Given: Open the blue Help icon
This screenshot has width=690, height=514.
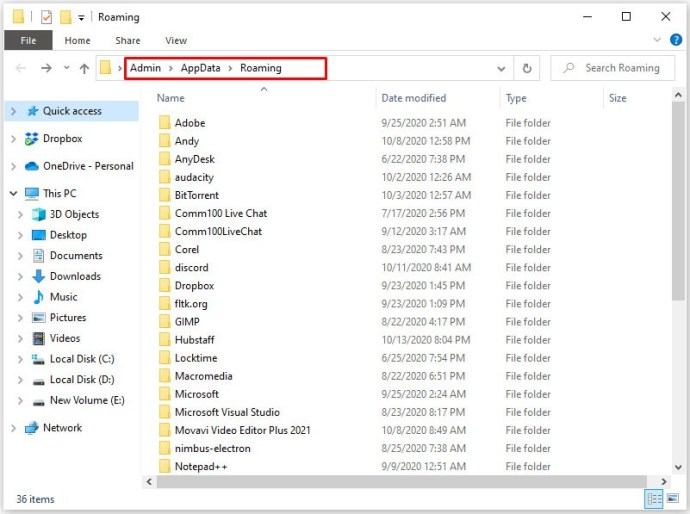Looking at the screenshot, I should tap(676, 40).
